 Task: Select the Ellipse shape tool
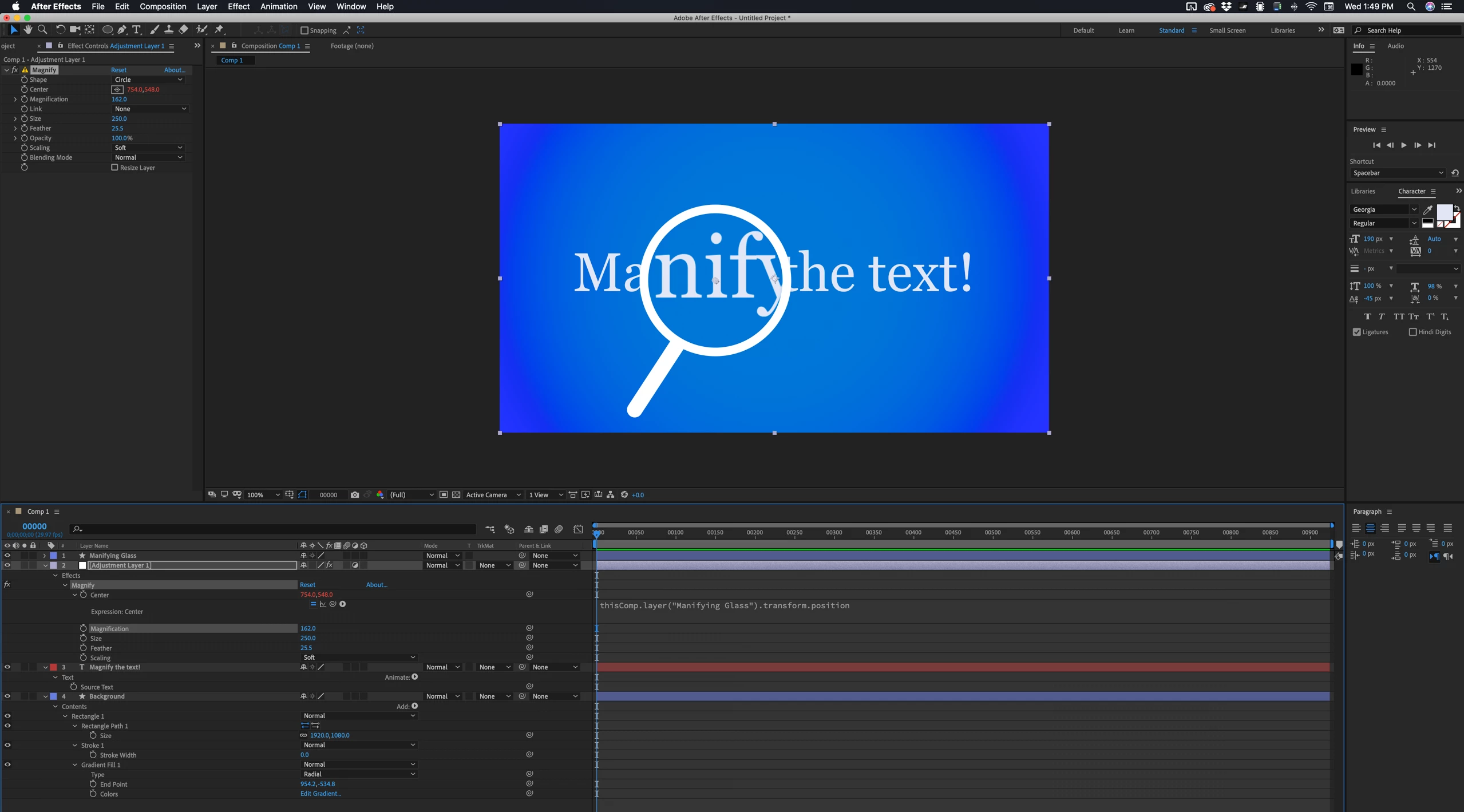click(107, 30)
